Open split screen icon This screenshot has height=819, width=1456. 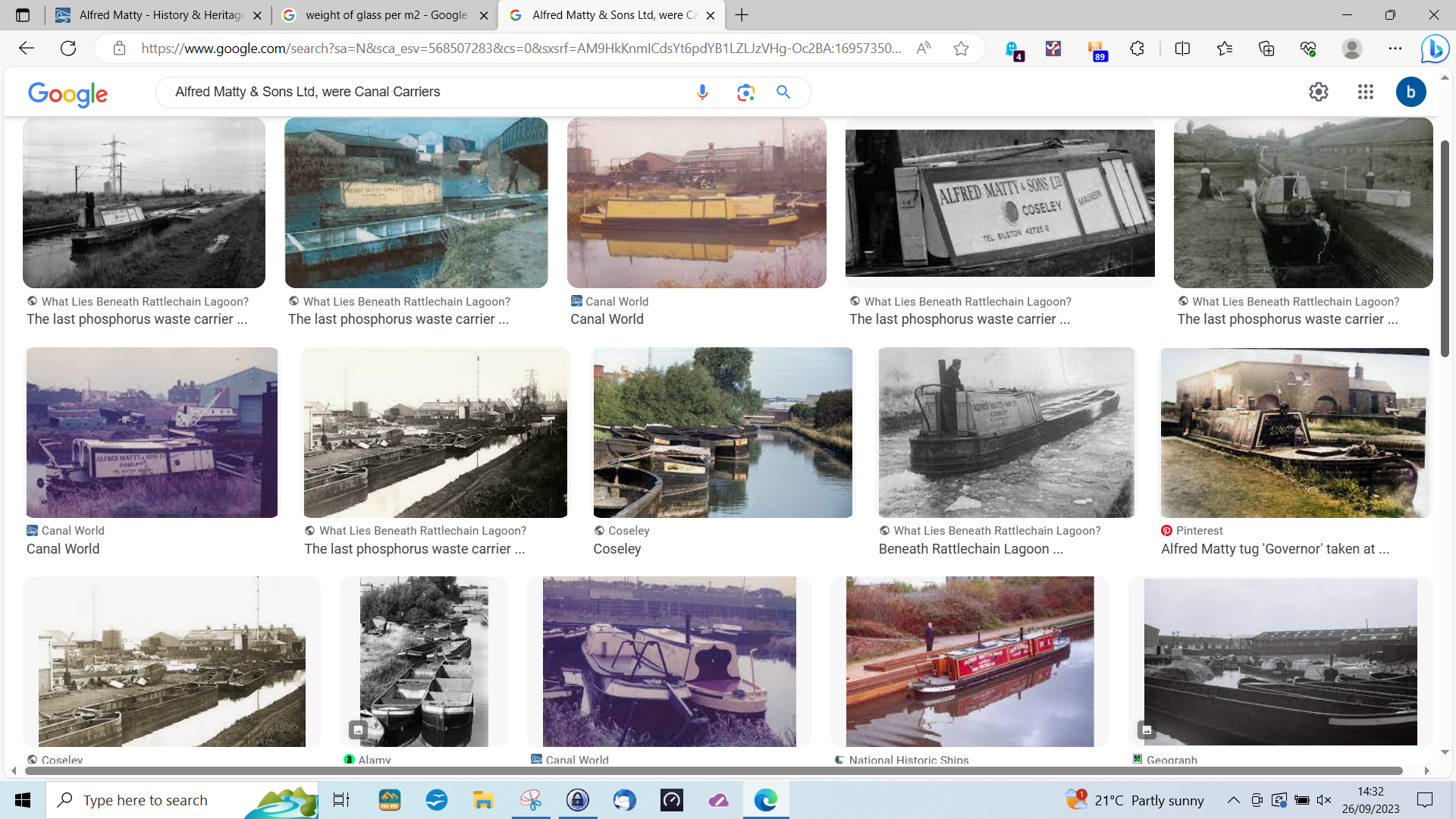click(x=1182, y=49)
